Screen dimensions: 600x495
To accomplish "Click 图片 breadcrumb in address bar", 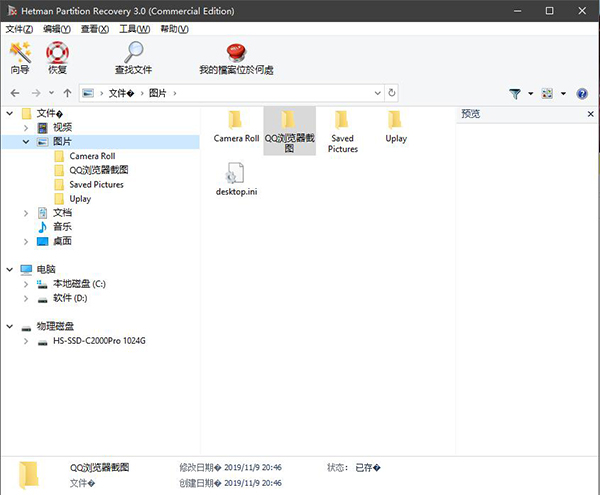I will (158, 93).
